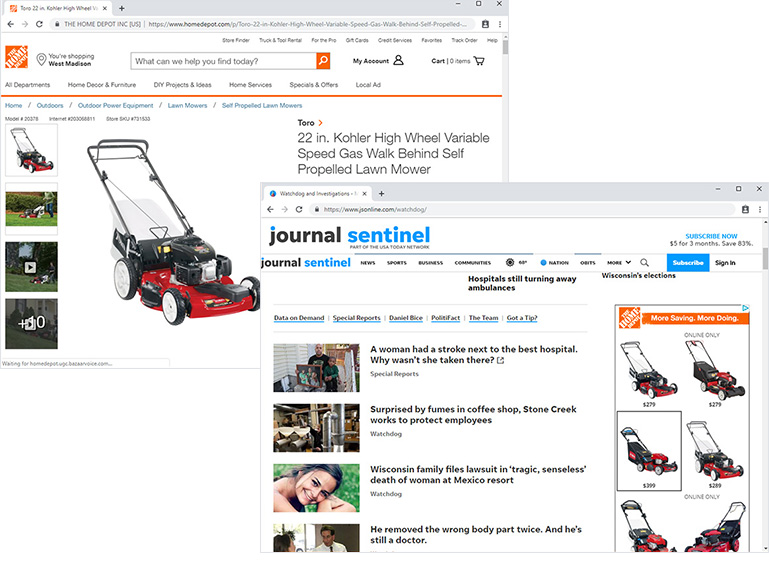Click the weather icon showing 68°
The image size is (769, 562).
pos(510,263)
